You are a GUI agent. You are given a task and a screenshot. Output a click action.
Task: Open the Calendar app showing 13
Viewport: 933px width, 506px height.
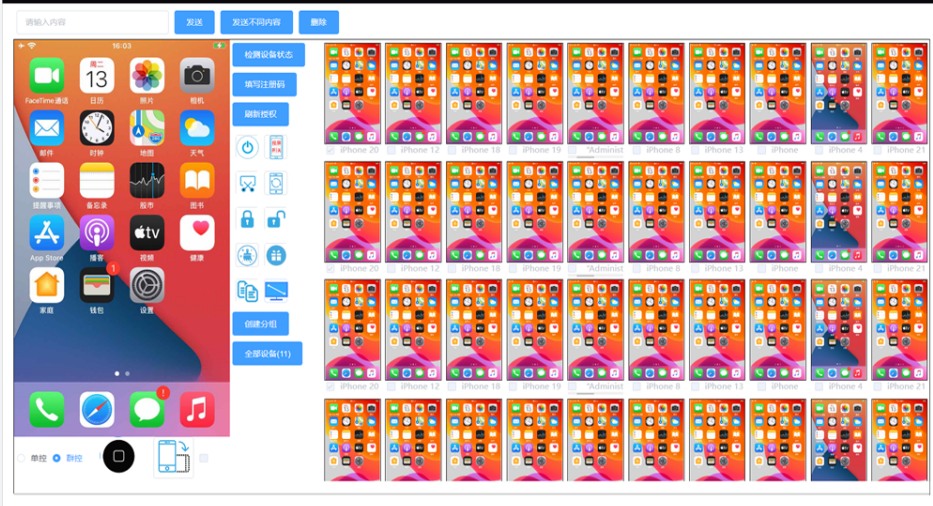97,76
